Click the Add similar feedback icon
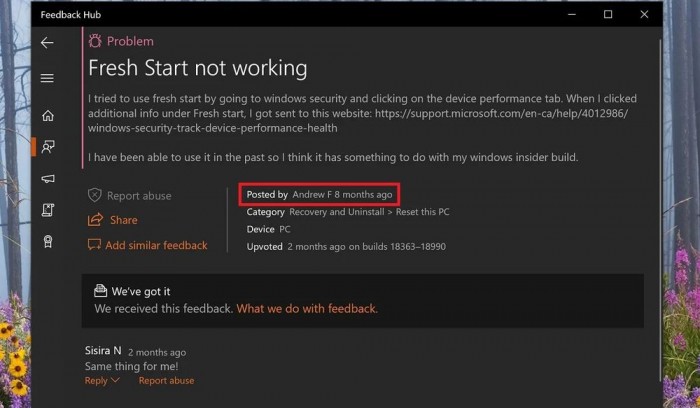This screenshot has height=408, width=700. click(95, 245)
